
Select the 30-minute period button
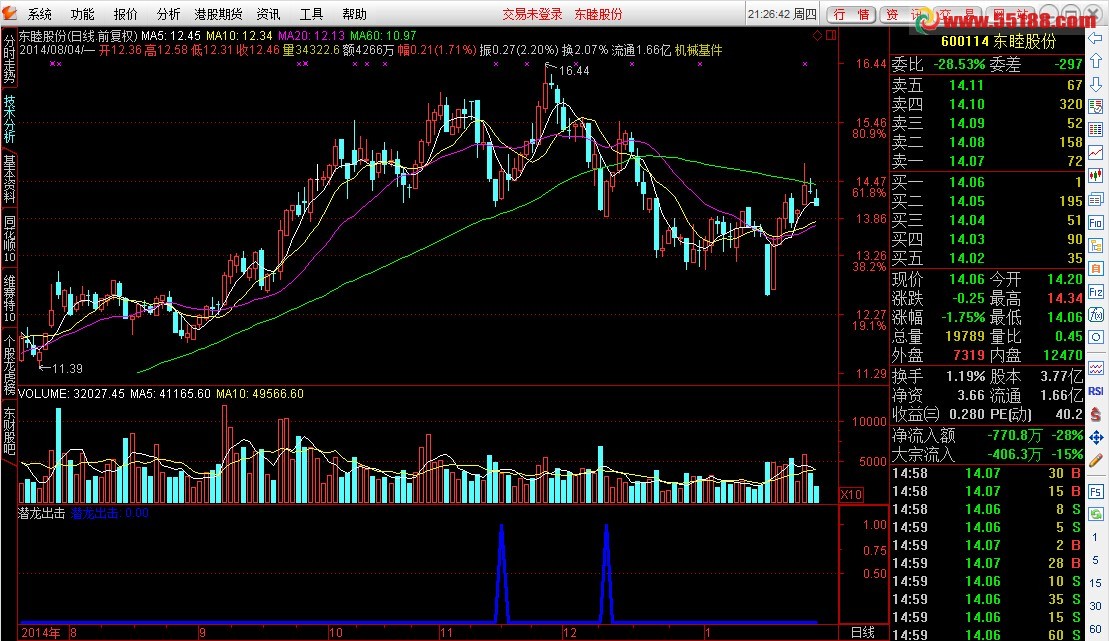(1096, 606)
